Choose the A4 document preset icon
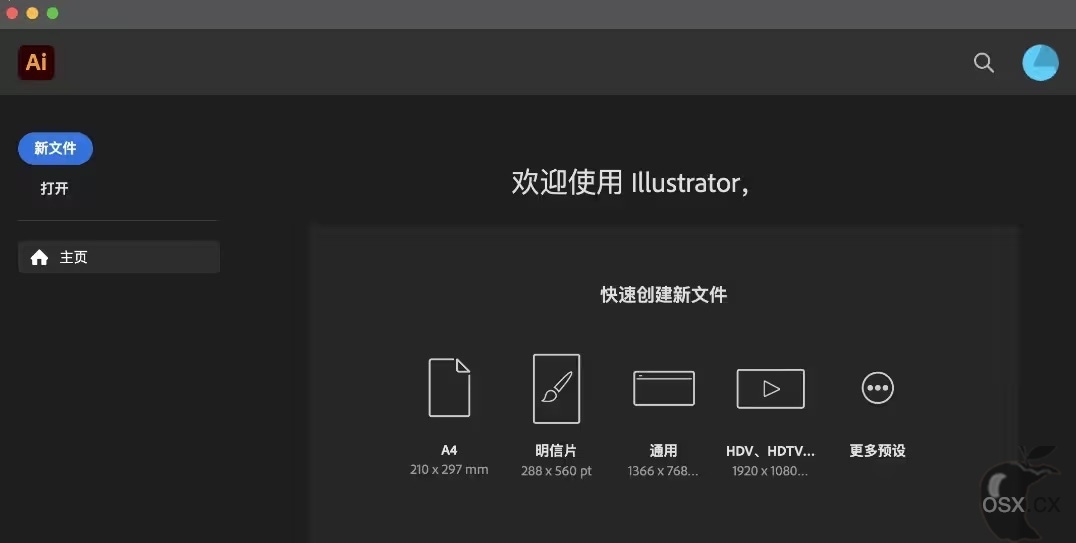 click(449, 387)
